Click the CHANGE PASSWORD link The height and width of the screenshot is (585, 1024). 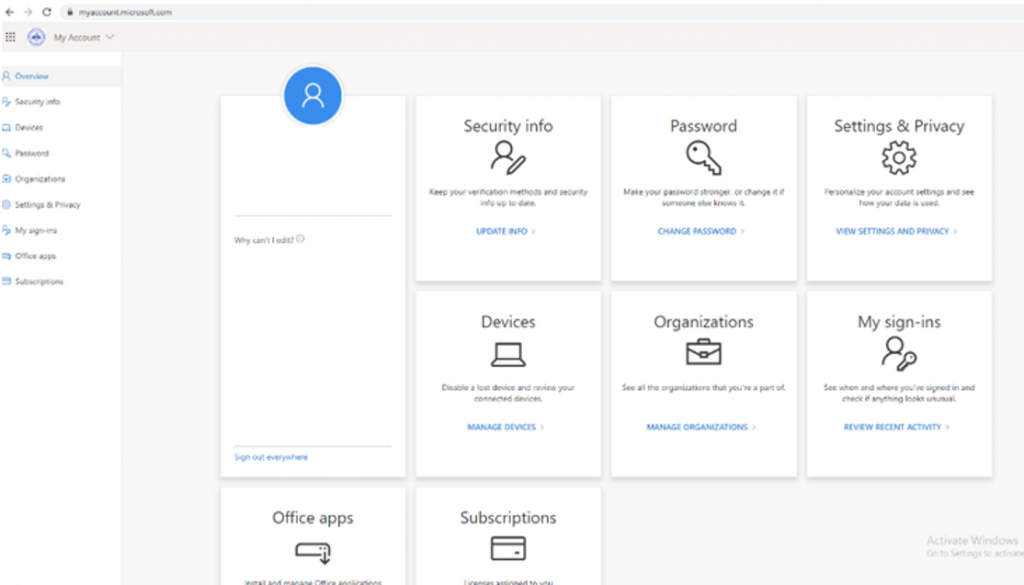click(x=700, y=231)
